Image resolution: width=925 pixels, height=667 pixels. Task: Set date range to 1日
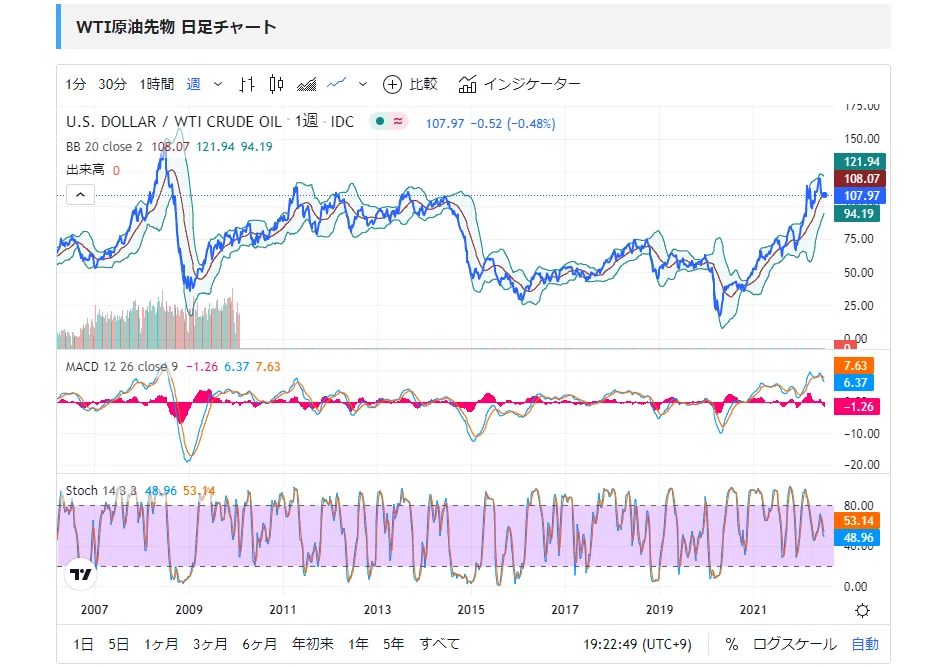(83, 644)
